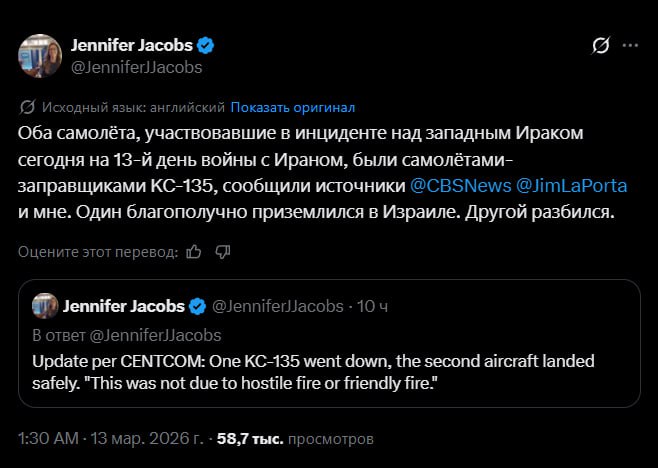Open the main author name 'Jennifer Jacobs'
658x468 pixels.
tap(131, 45)
